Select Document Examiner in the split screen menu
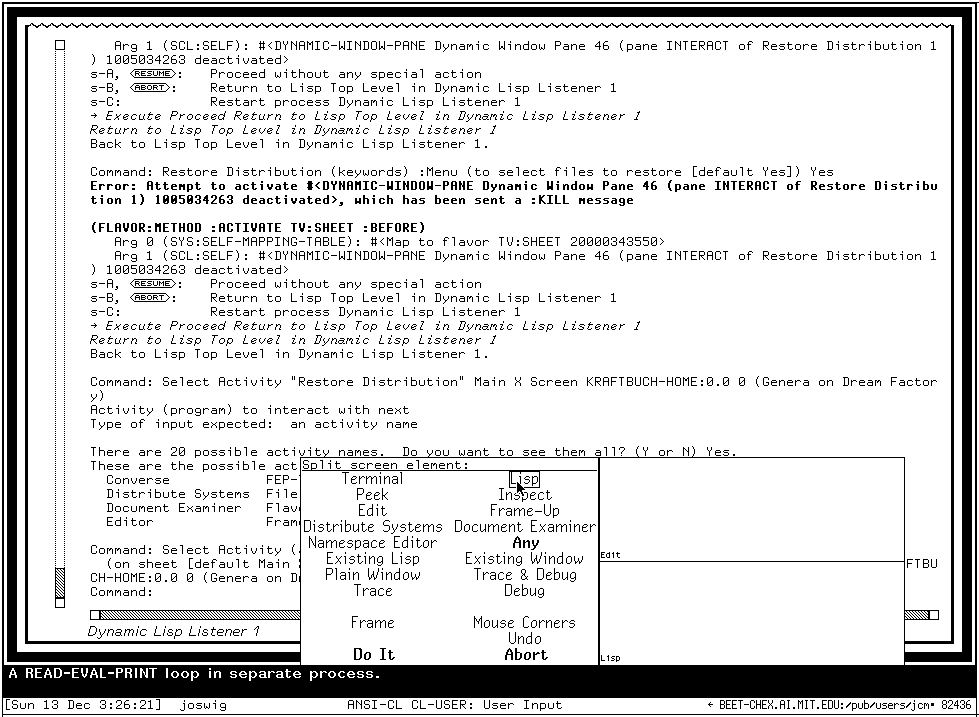979x717 pixels. pos(524,527)
